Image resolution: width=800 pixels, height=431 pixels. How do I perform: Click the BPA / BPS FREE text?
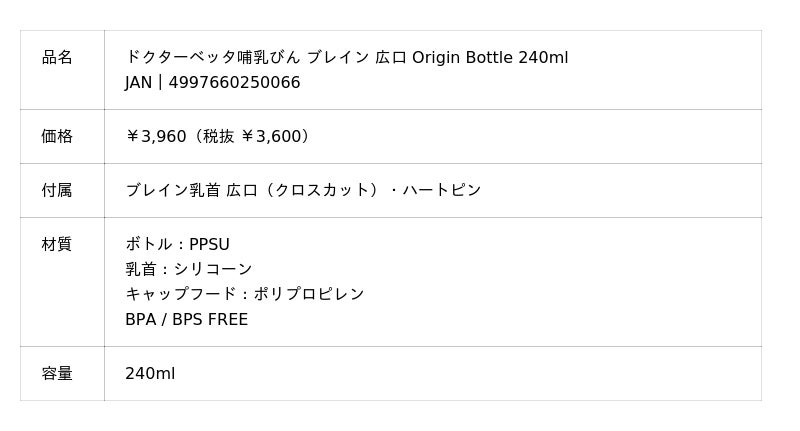[x=186, y=320]
